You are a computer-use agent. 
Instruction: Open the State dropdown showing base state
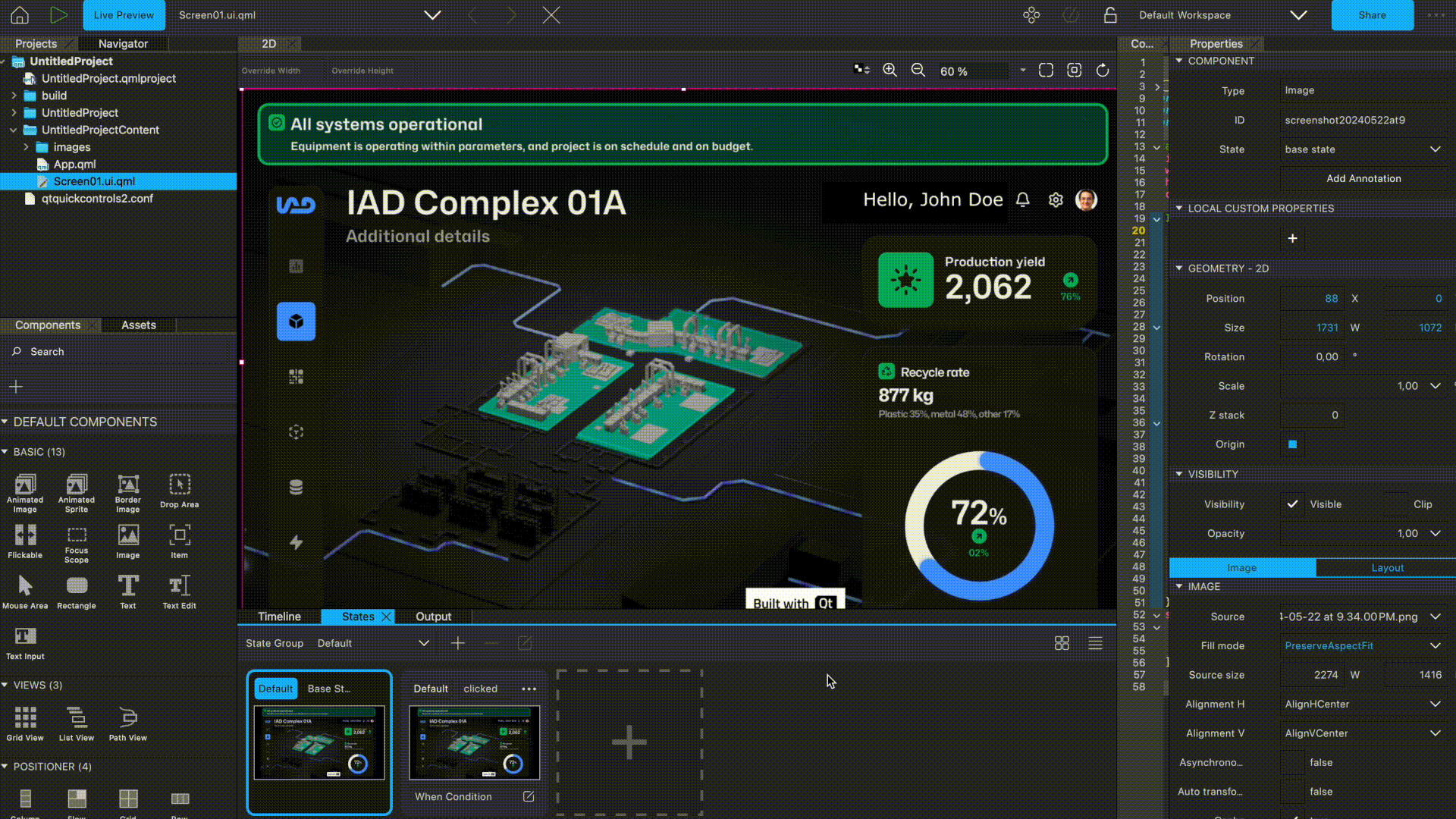pos(1362,149)
